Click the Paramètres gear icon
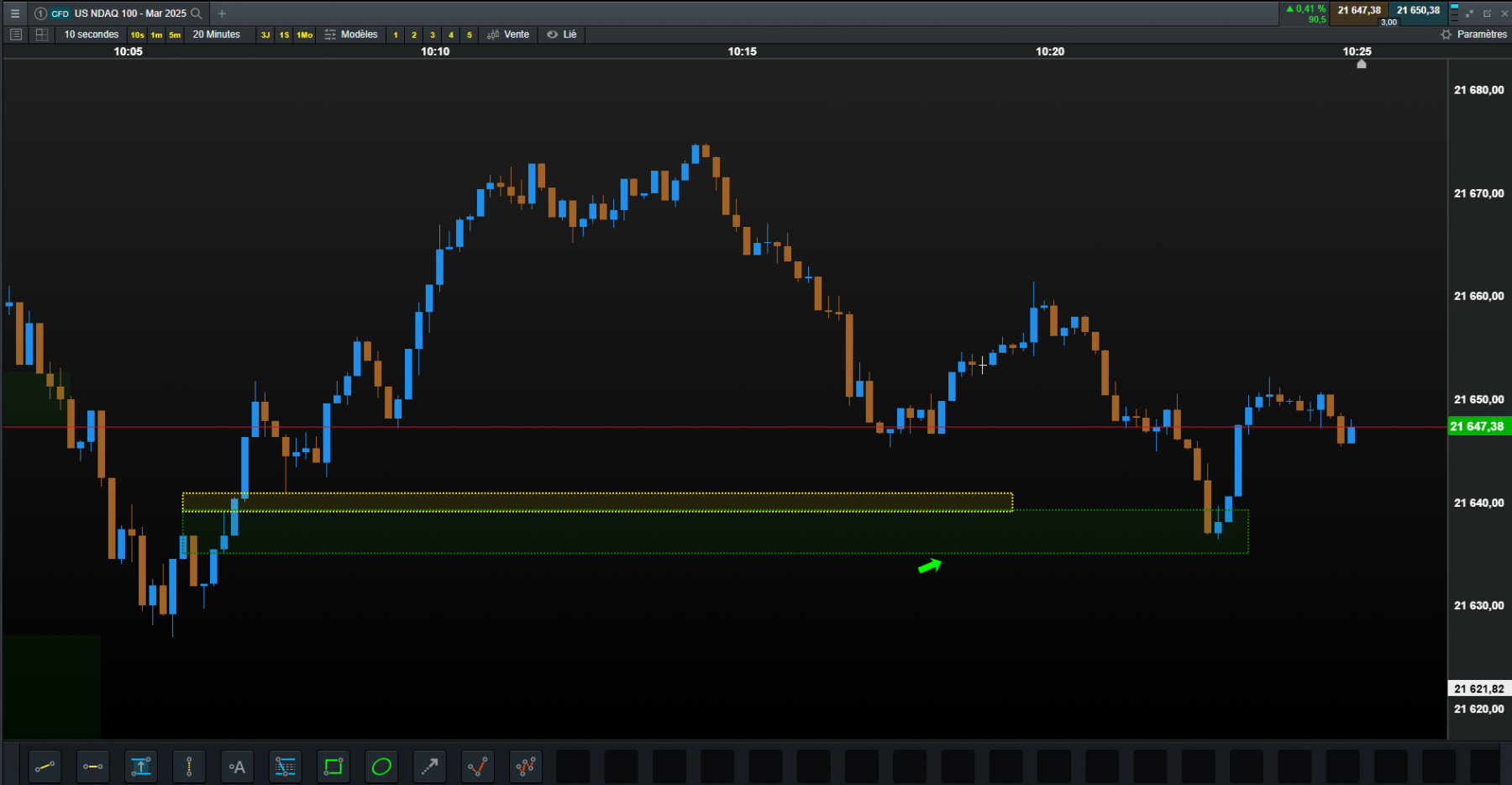Image resolution: width=1512 pixels, height=785 pixels. click(x=1446, y=34)
